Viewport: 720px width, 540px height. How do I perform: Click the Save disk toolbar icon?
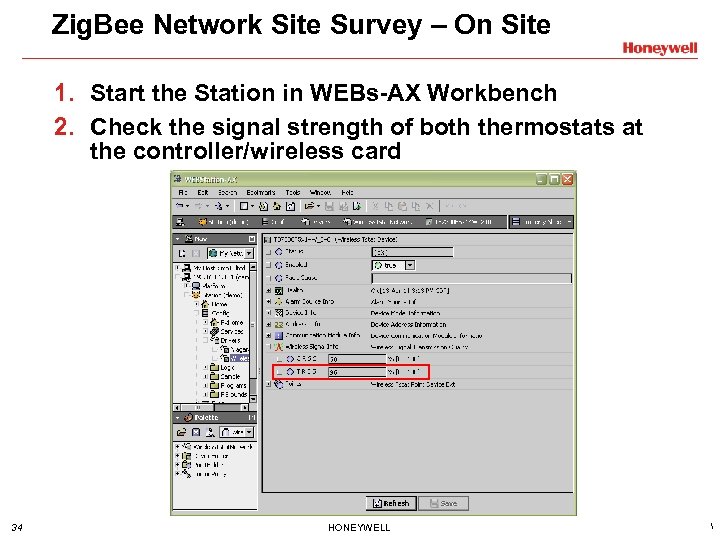[x=329, y=206]
